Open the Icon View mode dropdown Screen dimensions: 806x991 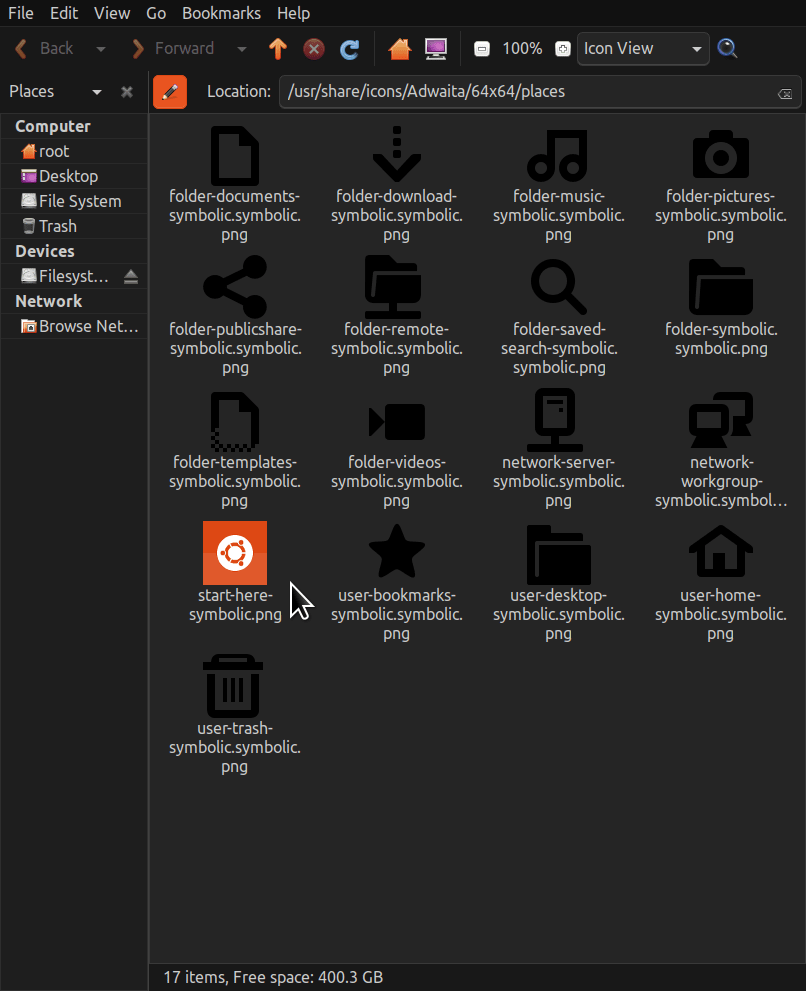pyautogui.click(x=643, y=49)
